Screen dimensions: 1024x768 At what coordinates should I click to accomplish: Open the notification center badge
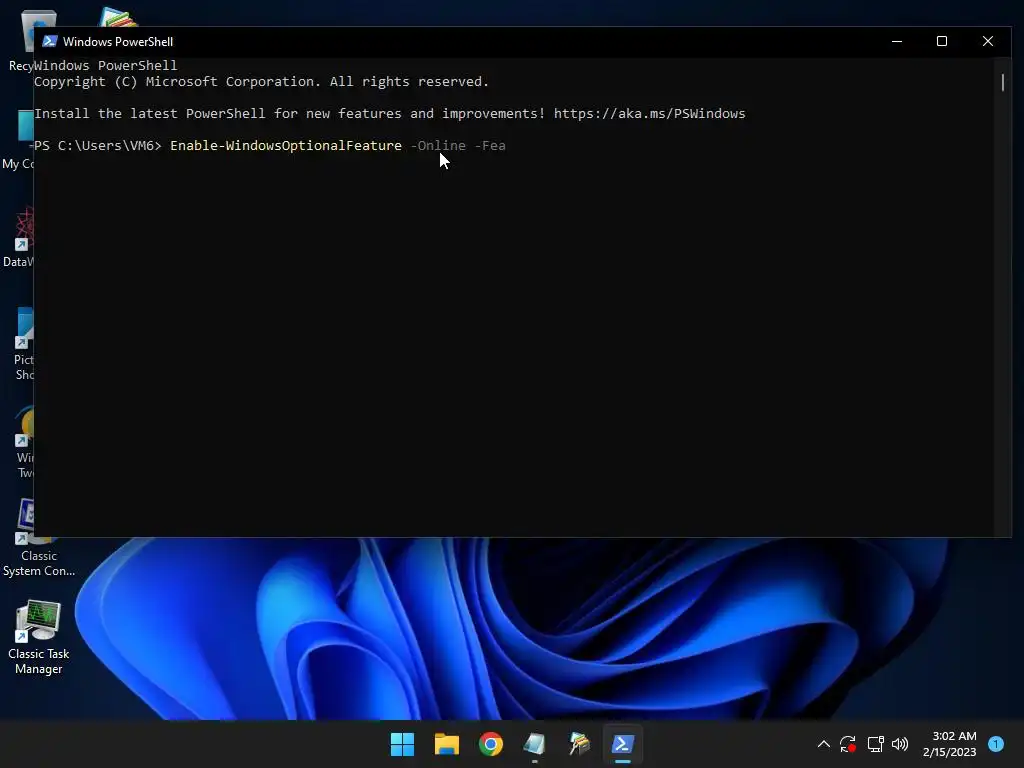[996, 744]
